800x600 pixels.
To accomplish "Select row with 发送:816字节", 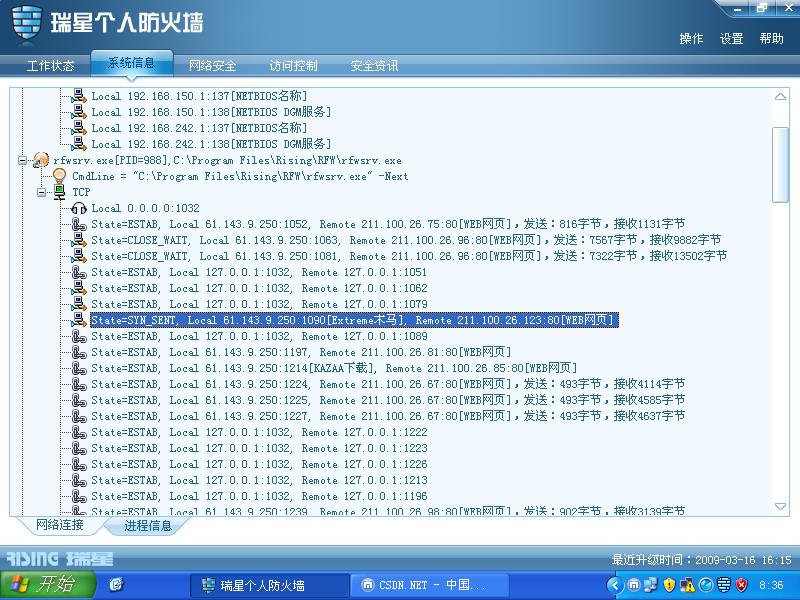I will pos(388,224).
